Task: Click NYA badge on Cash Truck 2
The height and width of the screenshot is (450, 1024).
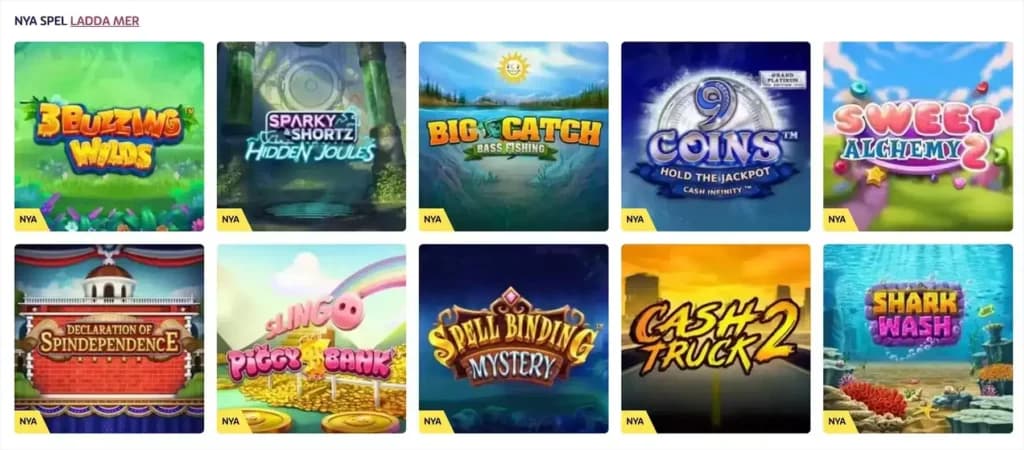Action: click(636, 422)
